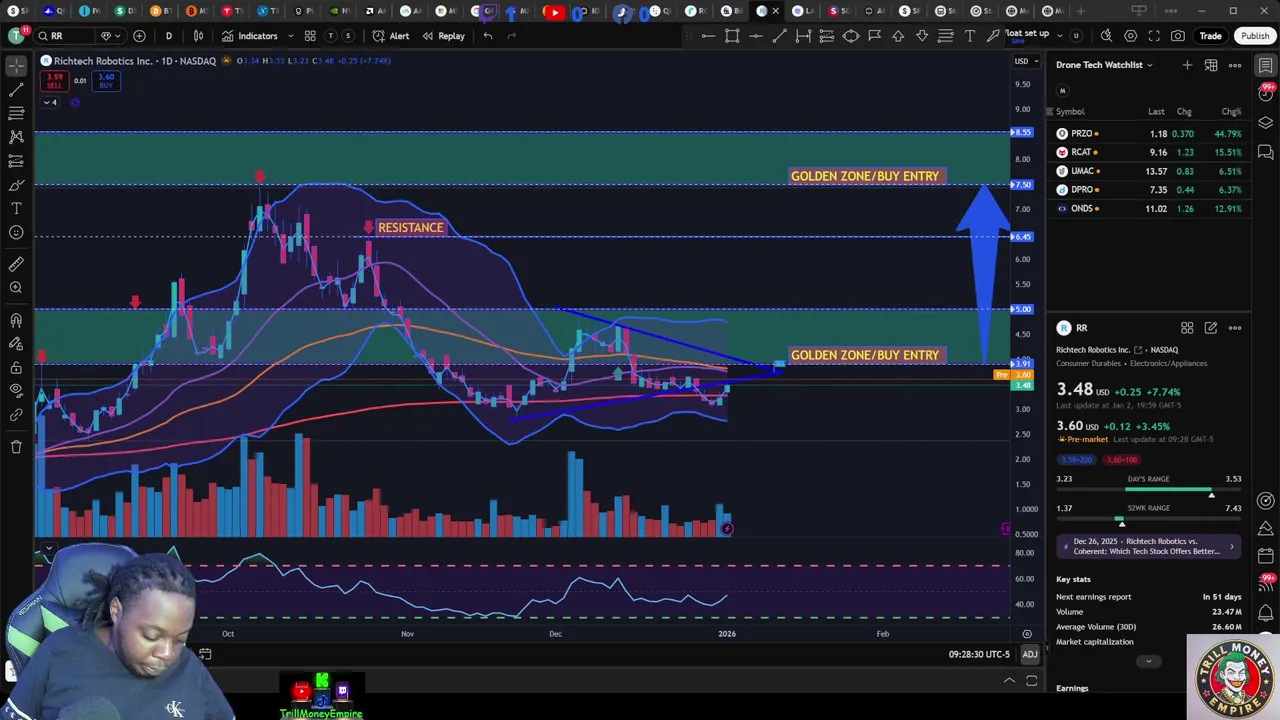
Task: Select the ruler measure tool
Action: tap(16, 264)
